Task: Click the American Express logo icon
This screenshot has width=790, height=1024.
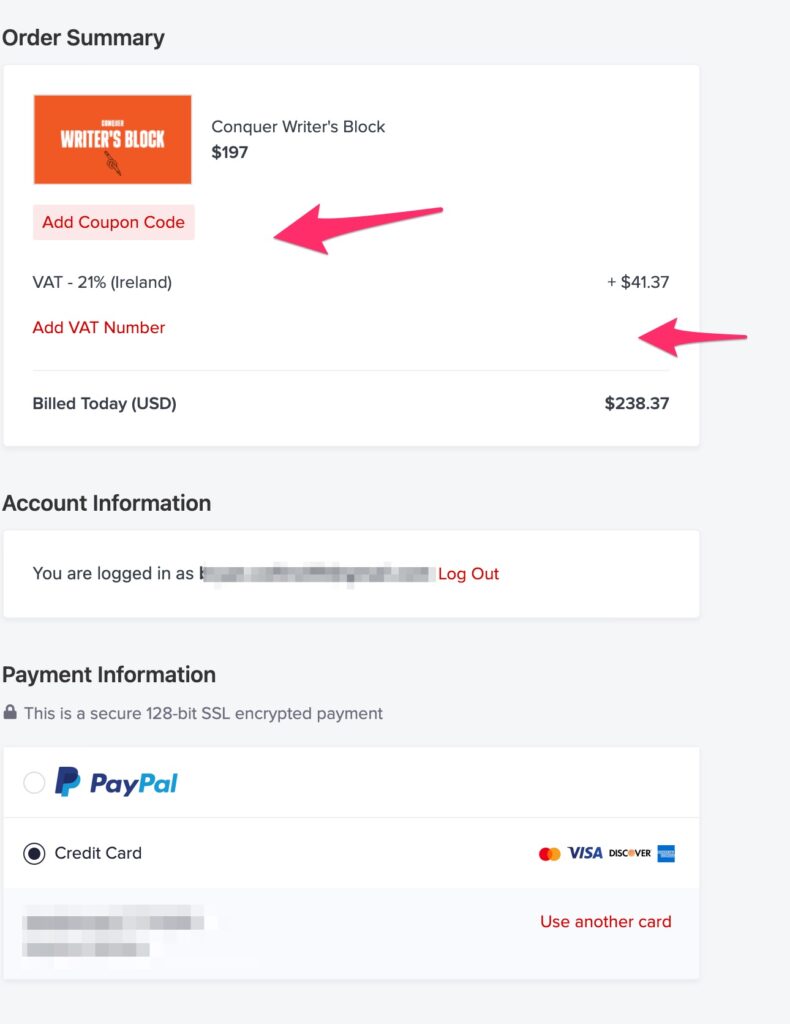Action: point(666,853)
